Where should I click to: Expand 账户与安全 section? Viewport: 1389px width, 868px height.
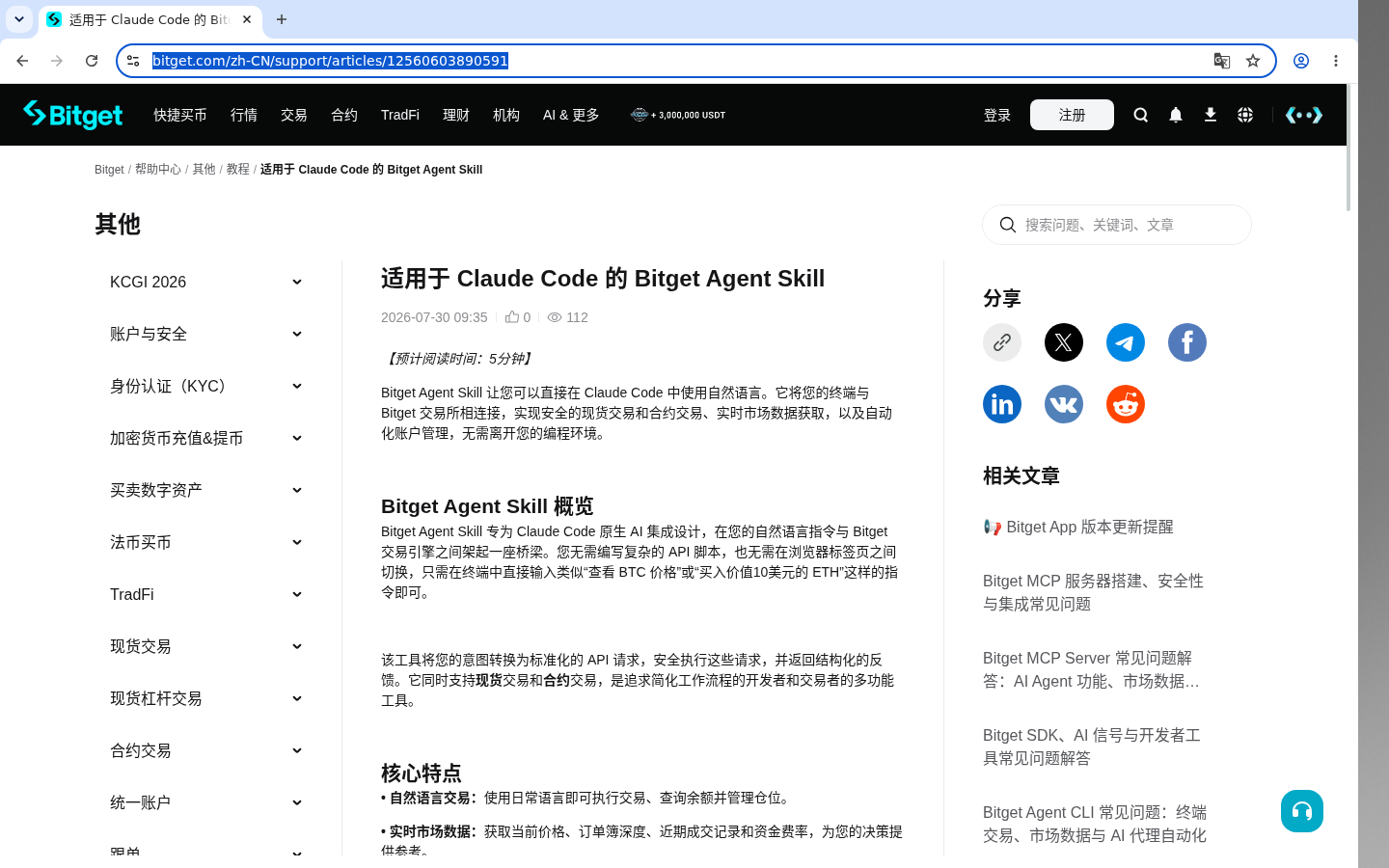coord(206,334)
